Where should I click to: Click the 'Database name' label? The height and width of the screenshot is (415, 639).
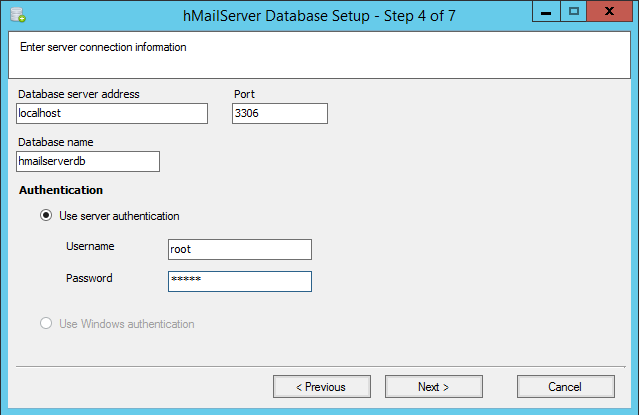[56, 142]
